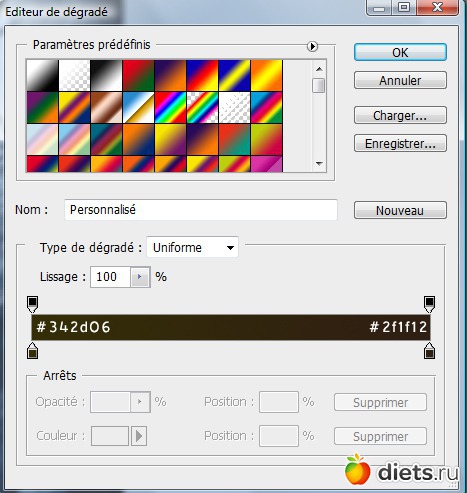Open the presets panel flyout menu arrow

[x=312, y=46]
